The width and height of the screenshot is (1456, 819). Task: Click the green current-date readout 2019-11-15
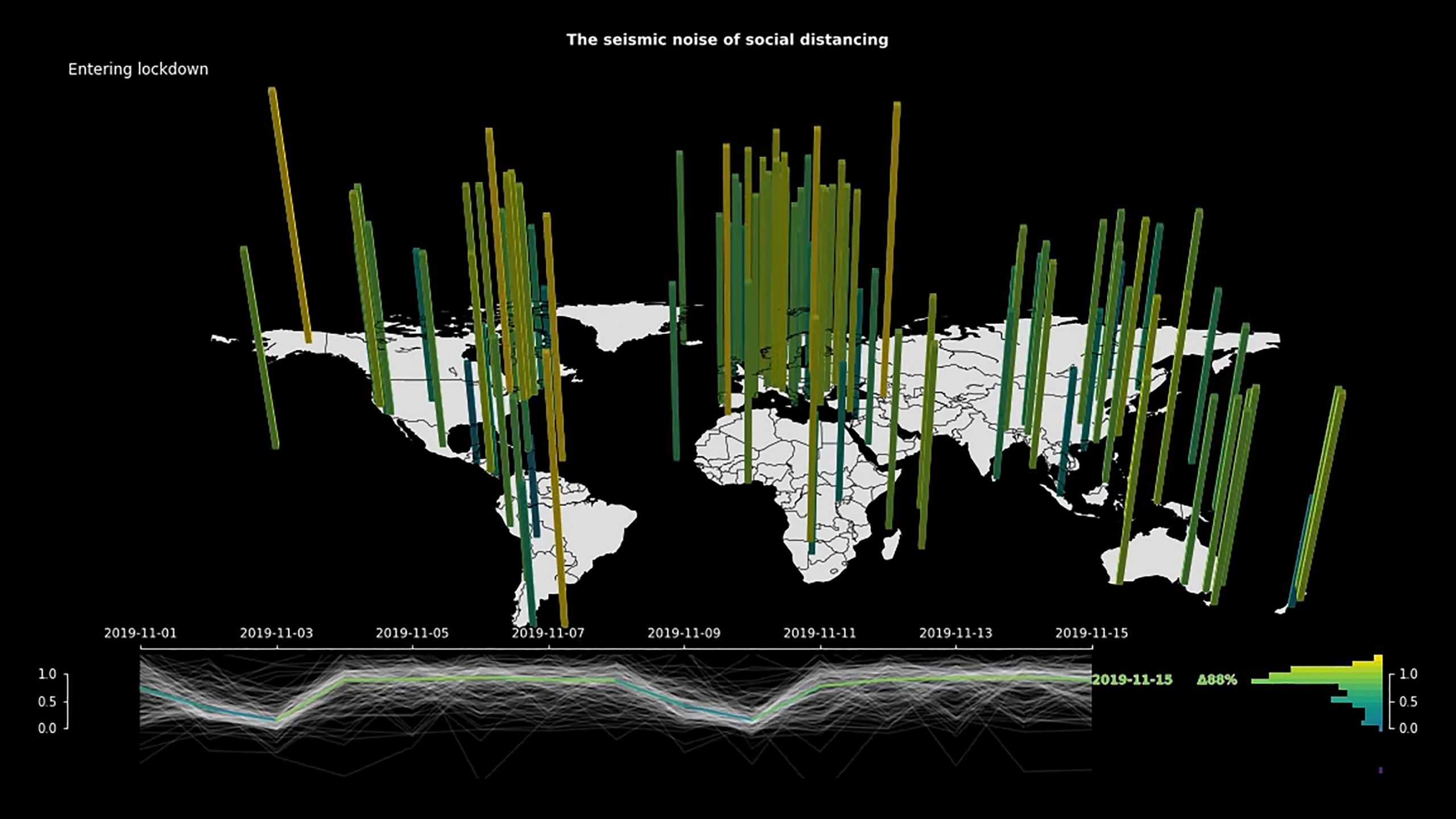(1132, 680)
